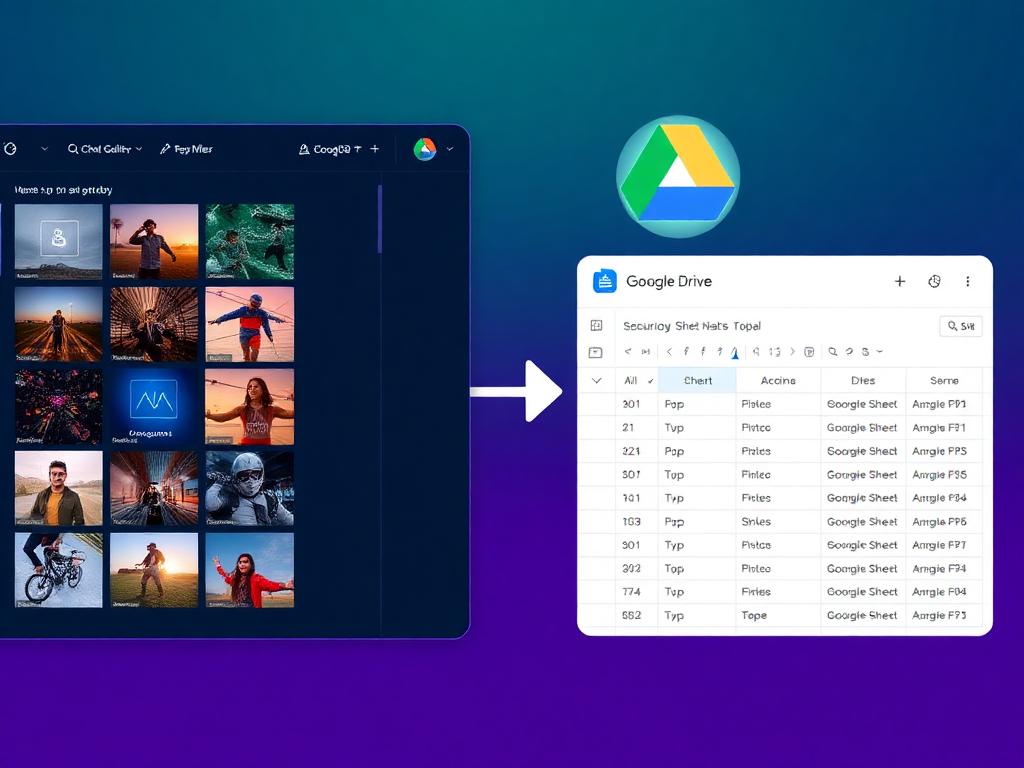Expand the chevron next to the Drive avatar
The width and height of the screenshot is (1024, 768).
coord(450,149)
